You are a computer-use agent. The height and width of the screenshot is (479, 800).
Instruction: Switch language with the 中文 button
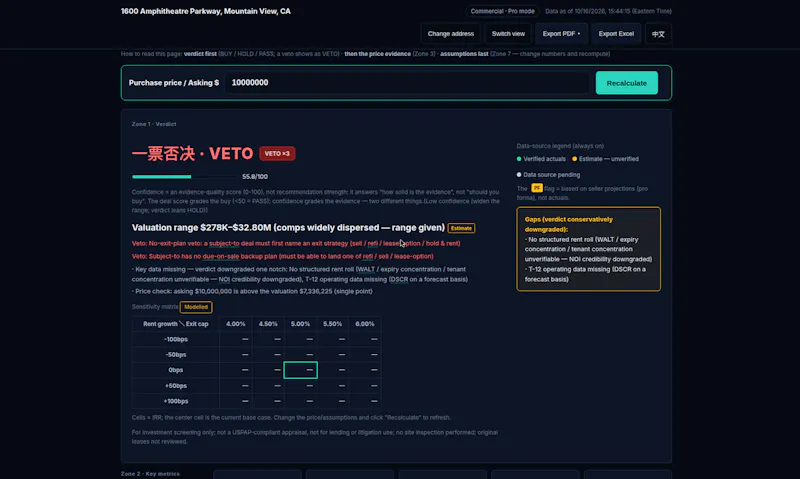[x=658, y=34]
